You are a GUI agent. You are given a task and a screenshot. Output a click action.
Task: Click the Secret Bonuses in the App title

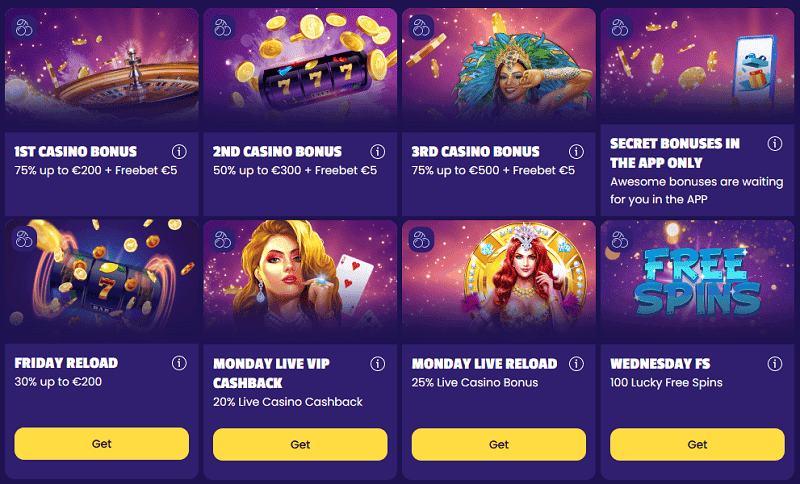pyautogui.click(x=674, y=152)
